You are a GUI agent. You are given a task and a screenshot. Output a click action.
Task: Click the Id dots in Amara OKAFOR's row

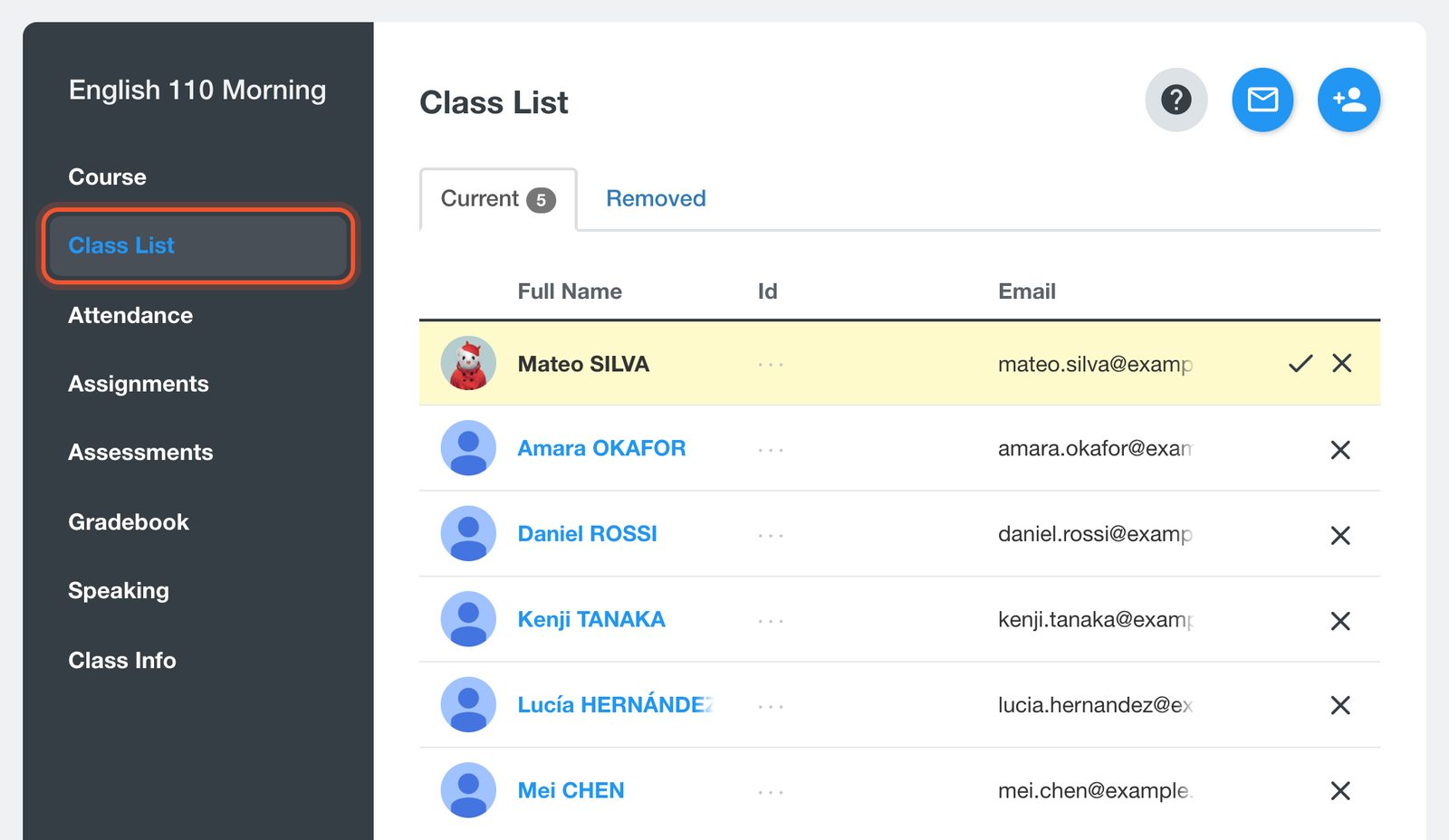[x=771, y=450]
